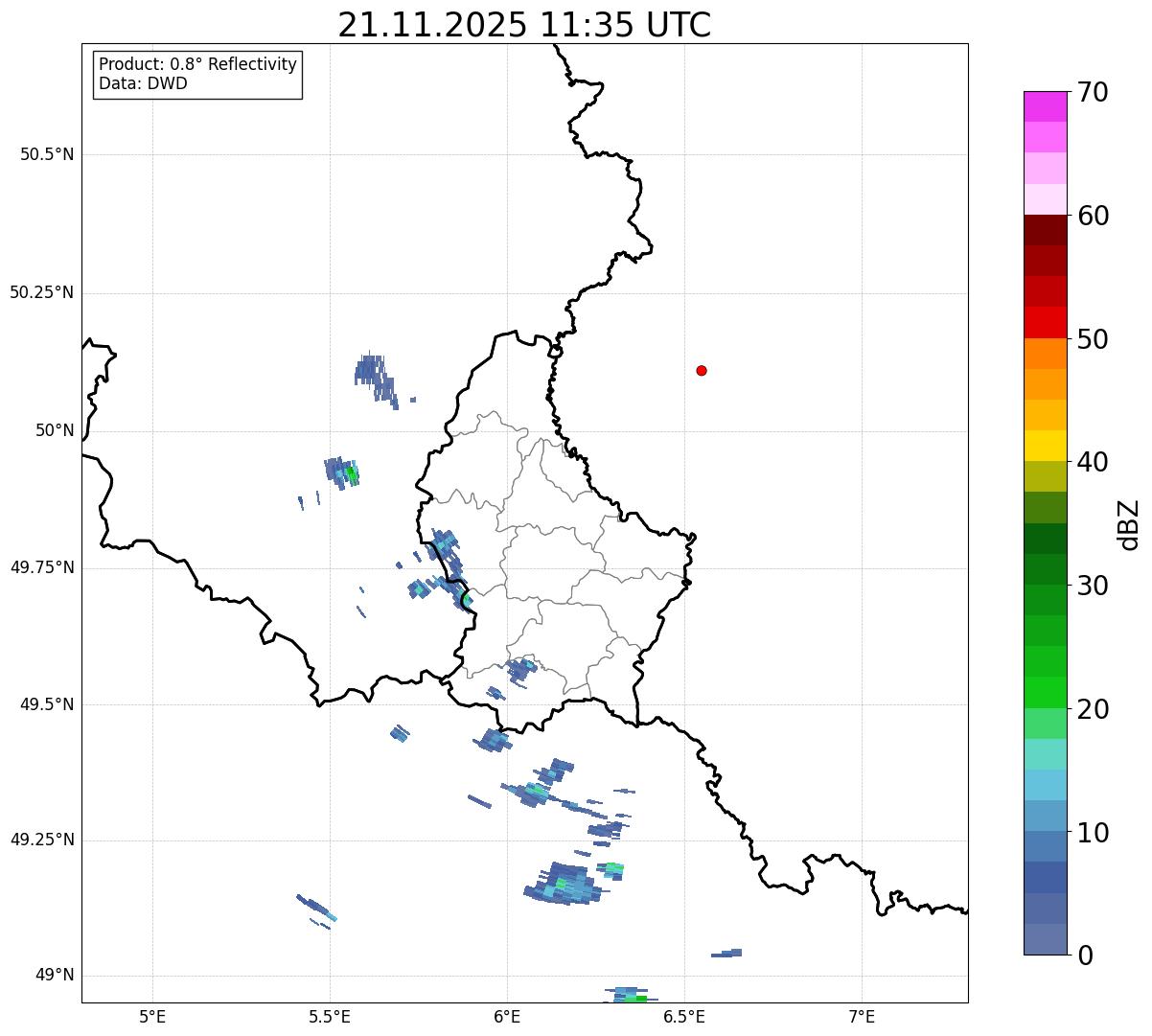Click the colorbar tick label 0
The image size is (1152, 1036).
(1085, 955)
